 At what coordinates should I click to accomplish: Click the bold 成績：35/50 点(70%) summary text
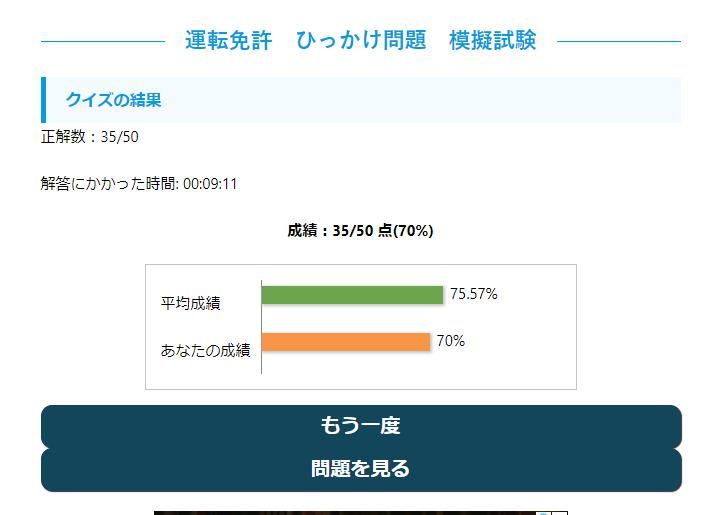360,231
